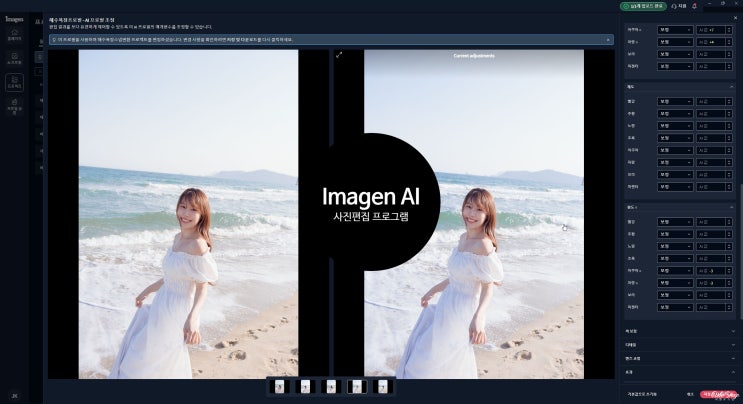Select the second thumbnail in filmstrip

pyautogui.click(x=306, y=387)
